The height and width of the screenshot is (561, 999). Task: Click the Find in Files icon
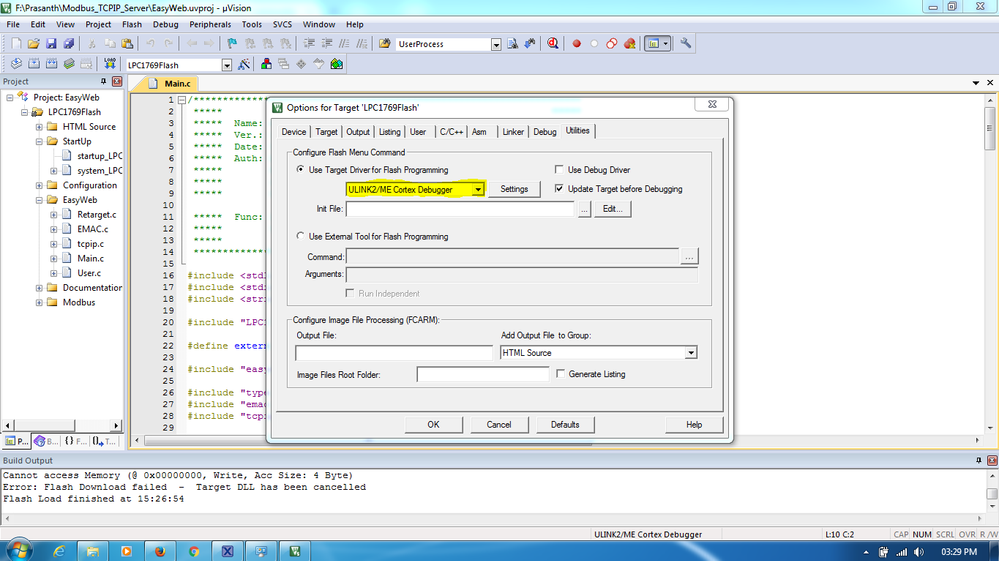click(385, 43)
